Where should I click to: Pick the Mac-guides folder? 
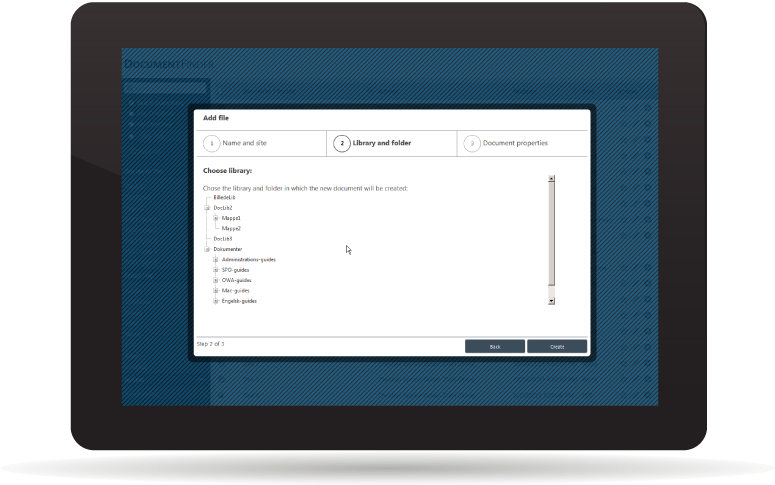(x=235, y=291)
